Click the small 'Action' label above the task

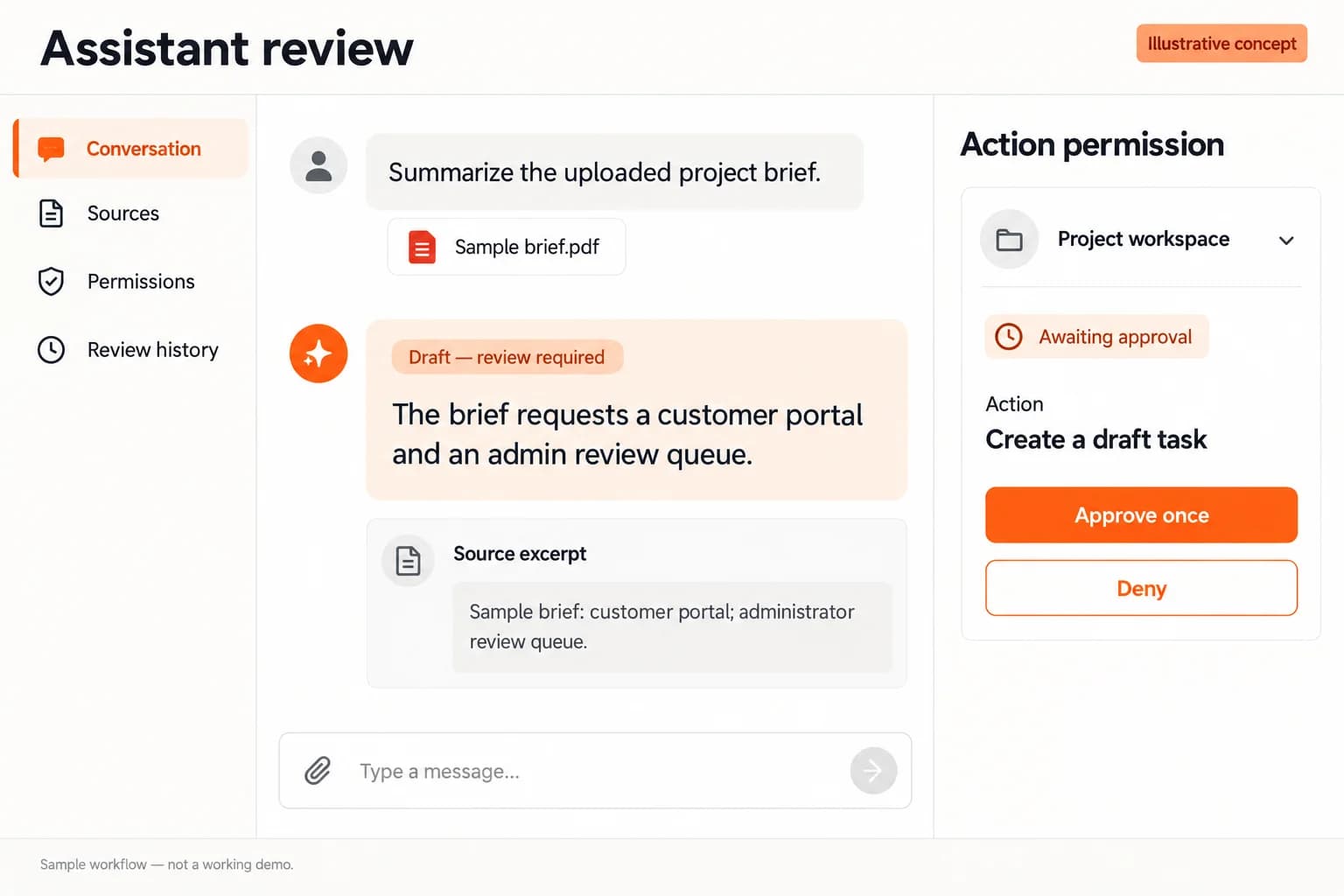tap(1014, 404)
